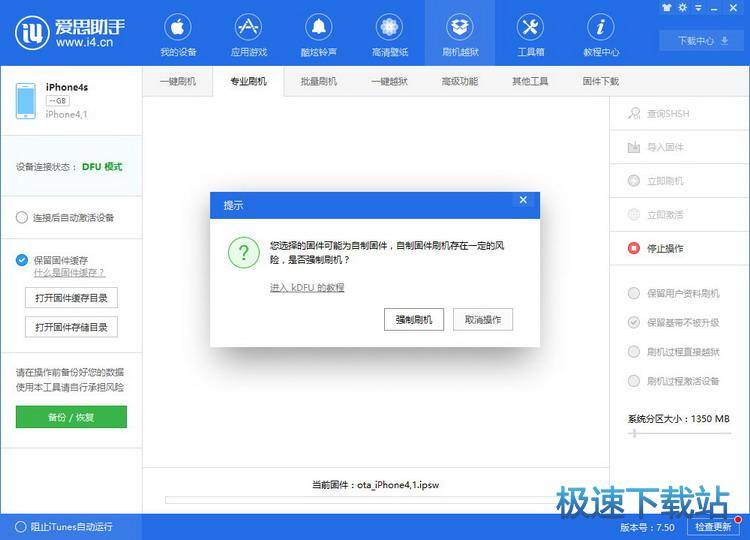This screenshot has height=540, width=750.
Task: Click green 备份 / 恢复 button
Action: (71, 417)
